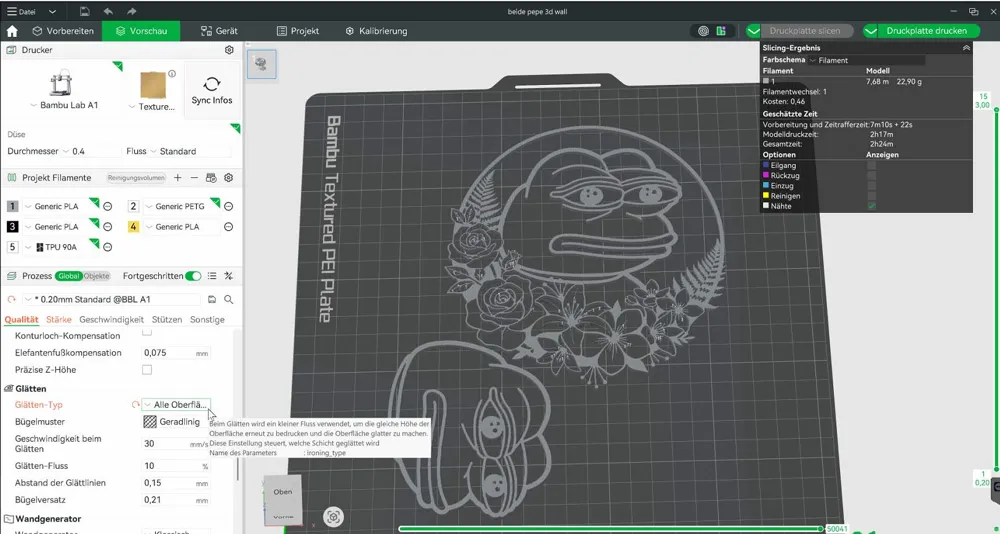The image size is (1000, 534).
Task: Switch process scope to Global
Action: tap(68, 276)
